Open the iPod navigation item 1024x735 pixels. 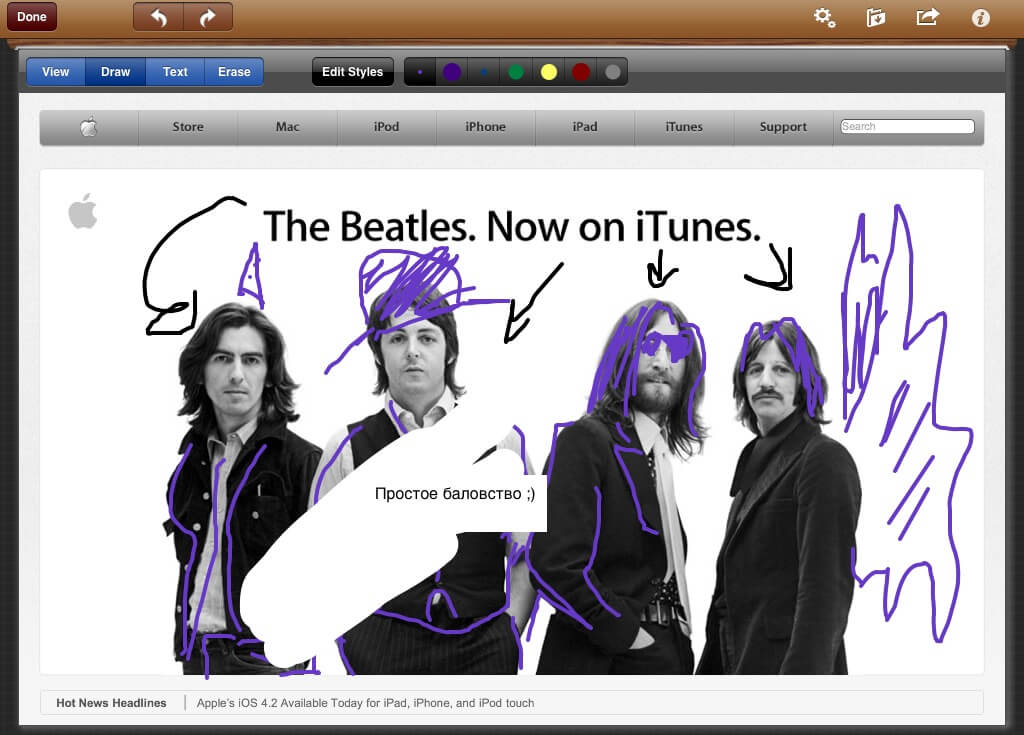coord(387,127)
